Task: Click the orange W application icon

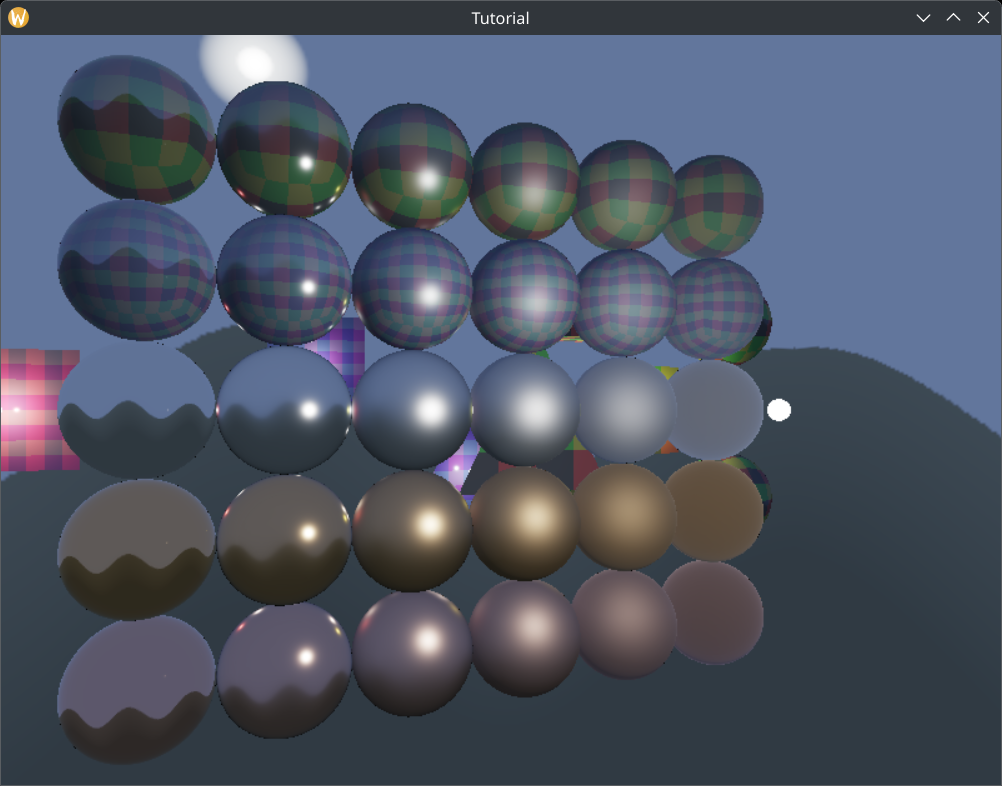Action: pos(17,17)
